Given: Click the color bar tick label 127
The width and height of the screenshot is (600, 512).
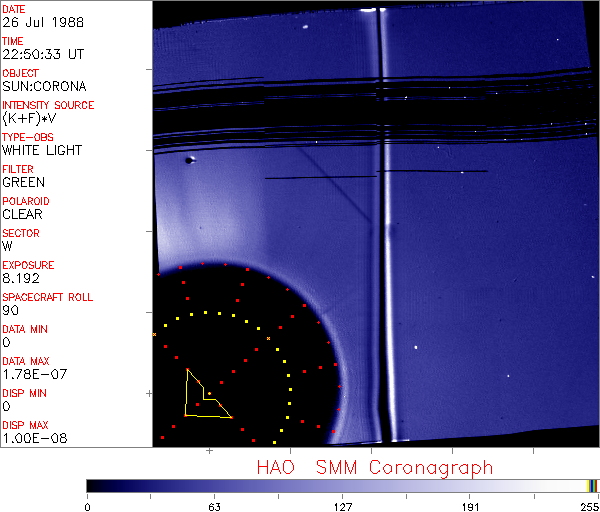Looking at the screenshot, I should click(x=342, y=506).
